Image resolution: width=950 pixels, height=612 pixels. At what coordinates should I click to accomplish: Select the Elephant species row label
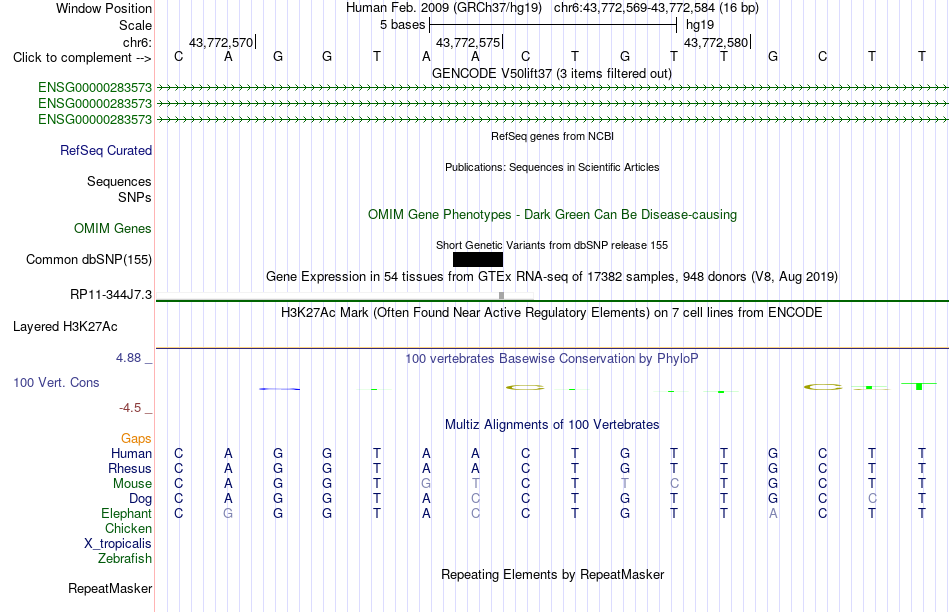click(x=127, y=513)
